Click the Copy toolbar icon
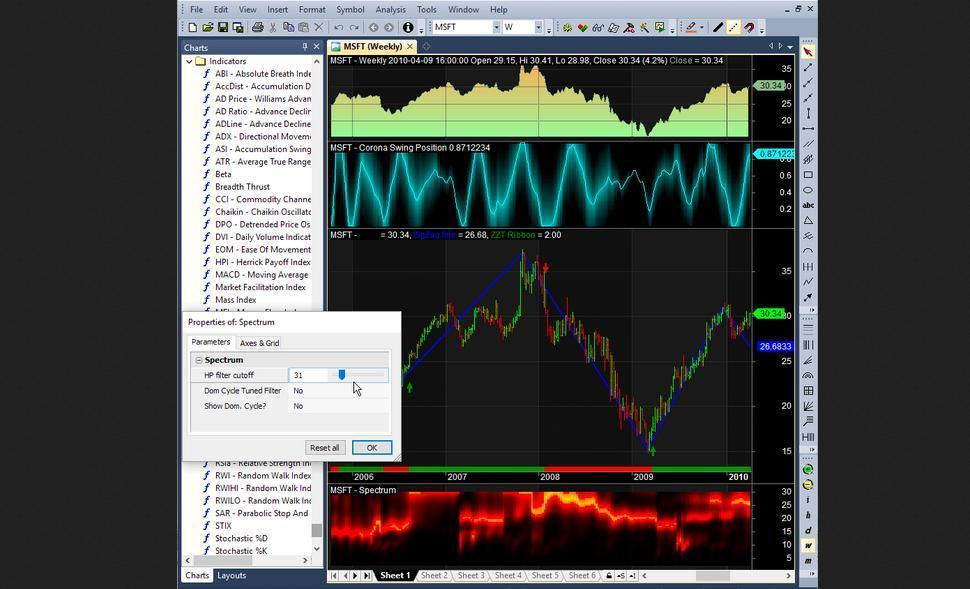Screen dimensions: 970x589 coord(288,27)
